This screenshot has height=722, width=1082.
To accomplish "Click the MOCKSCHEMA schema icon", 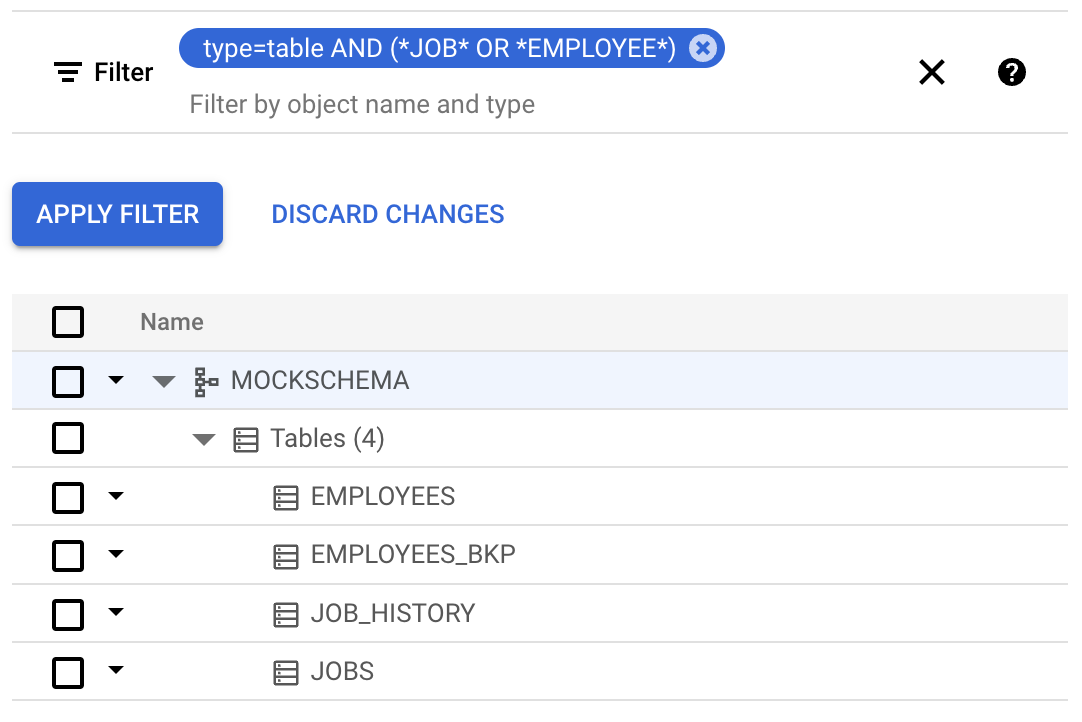I will point(204,380).
